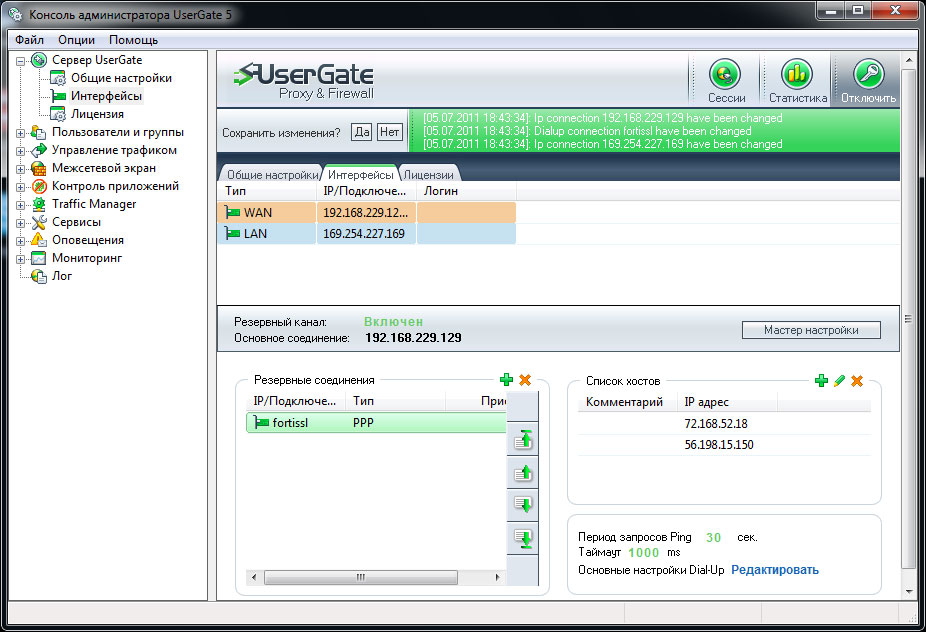Add a reserve connection with green plus
926x632 pixels.
tap(506, 380)
